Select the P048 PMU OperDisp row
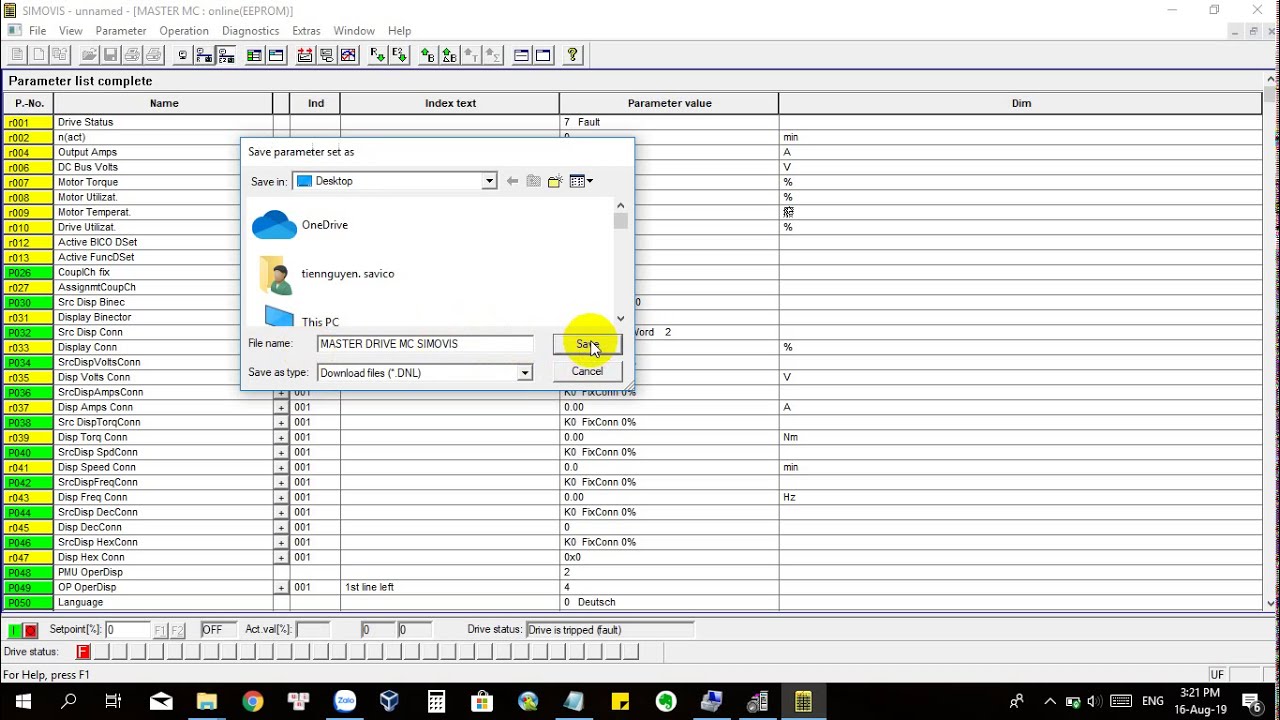Viewport: 1280px width, 720px height. [x=632, y=572]
